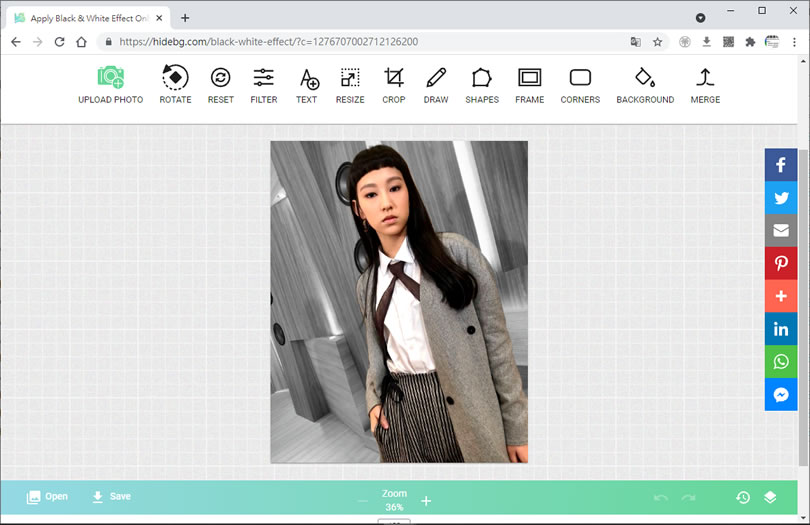This screenshot has height=525, width=810.
Task: Open the Filter tool
Action: 263,85
